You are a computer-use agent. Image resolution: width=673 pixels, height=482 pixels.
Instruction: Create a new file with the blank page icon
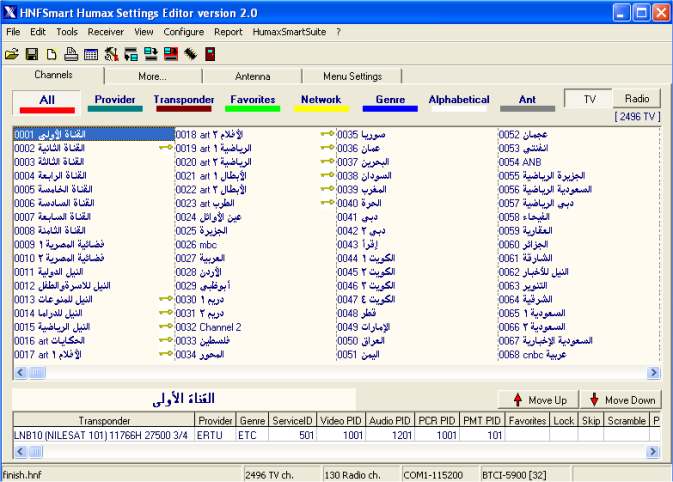[52, 55]
